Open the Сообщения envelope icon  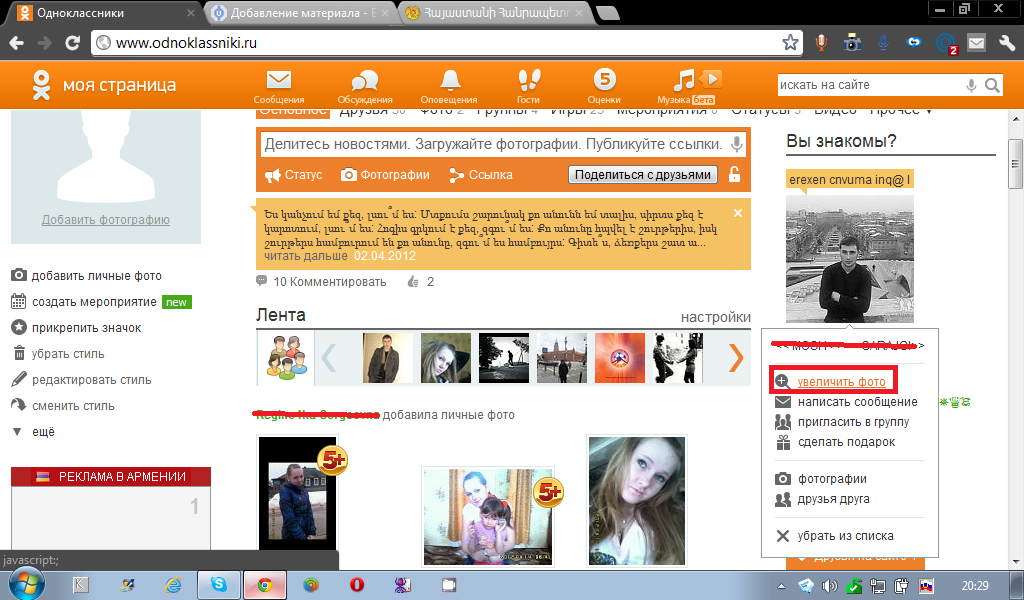coord(279,80)
